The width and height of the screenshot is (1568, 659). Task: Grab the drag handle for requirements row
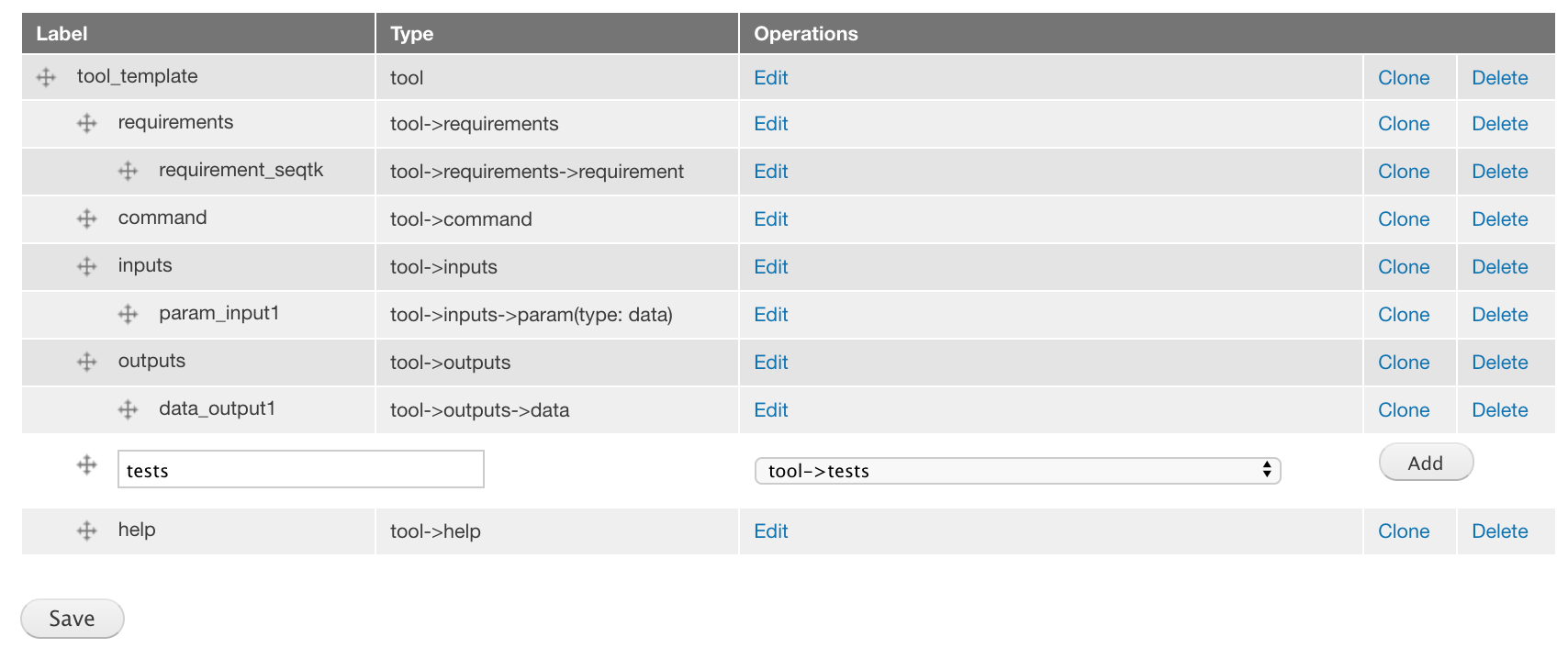pos(87,124)
